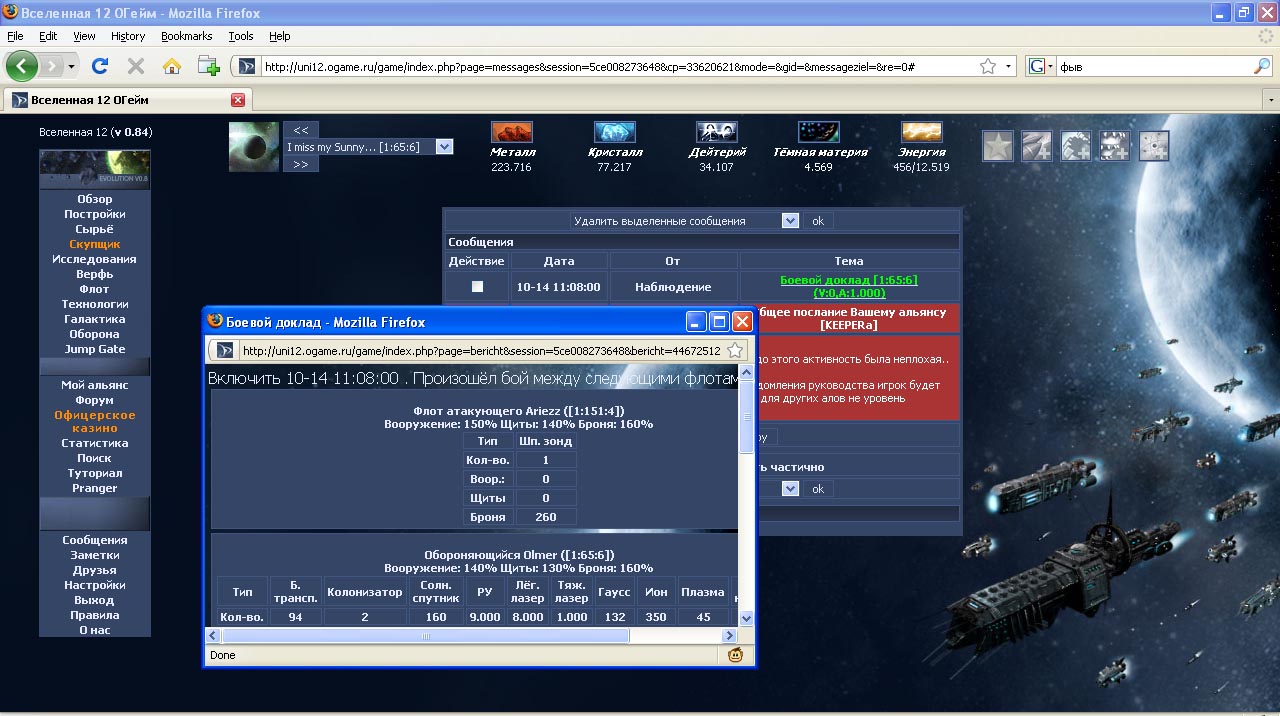Focus the main browser URL address field

click(x=618, y=67)
